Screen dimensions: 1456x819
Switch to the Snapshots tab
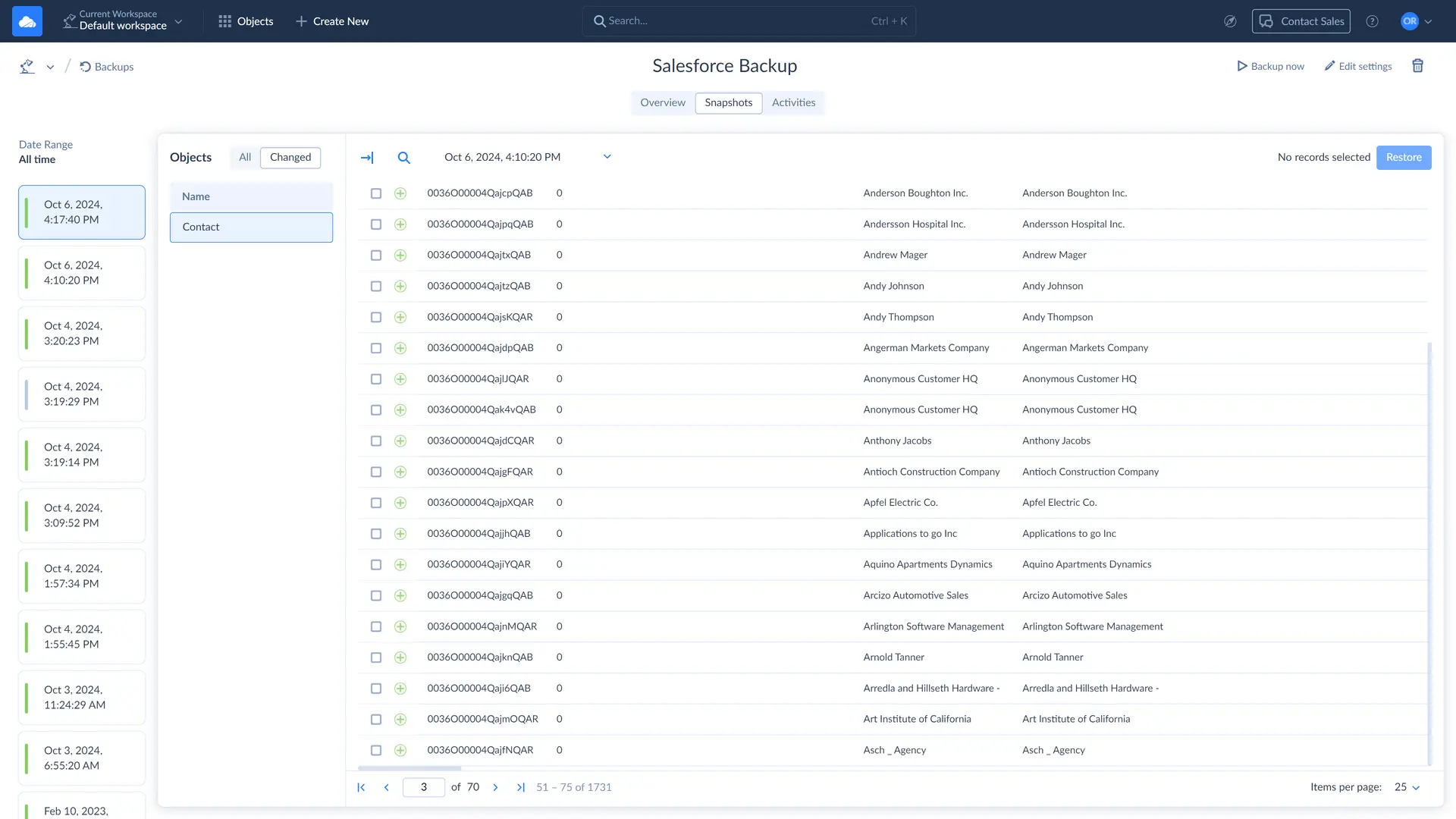(x=728, y=103)
